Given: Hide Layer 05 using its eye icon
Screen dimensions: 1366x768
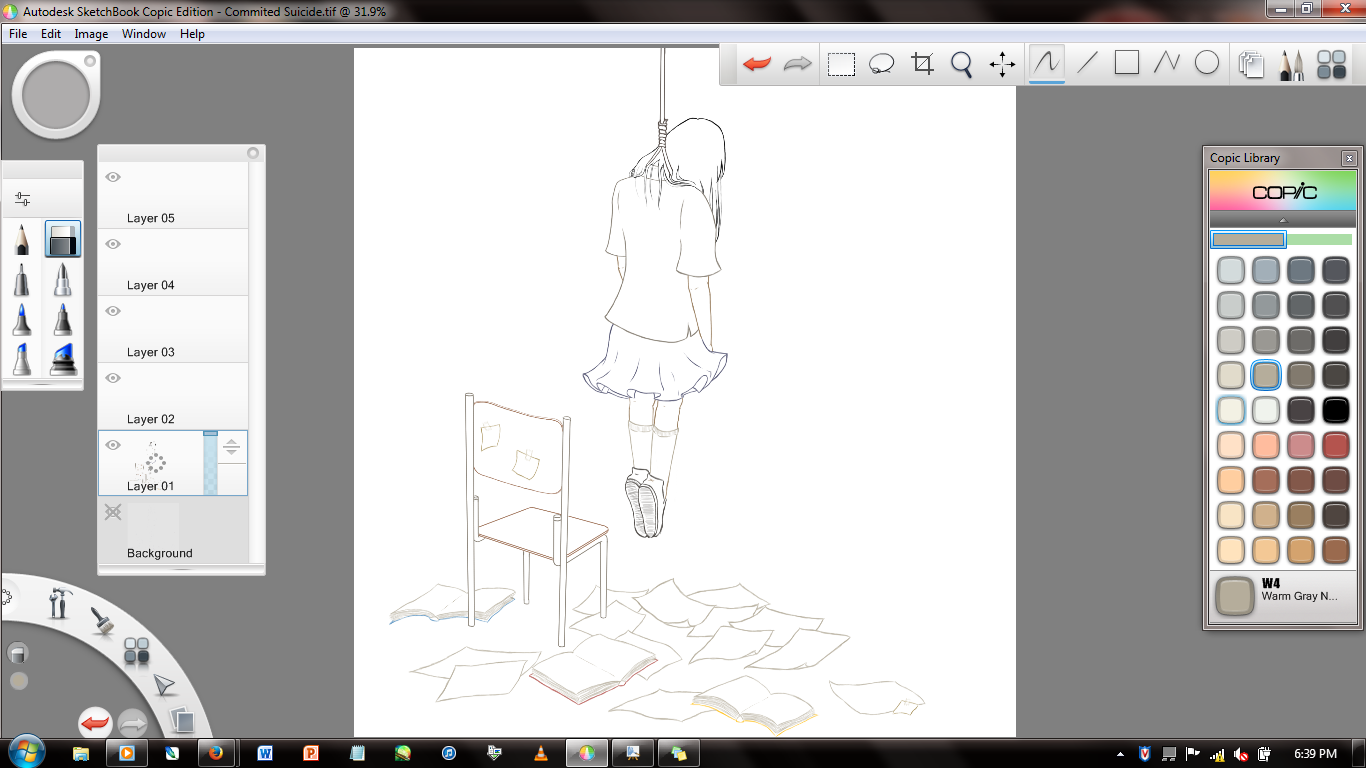Looking at the screenshot, I should click(x=113, y=177).
